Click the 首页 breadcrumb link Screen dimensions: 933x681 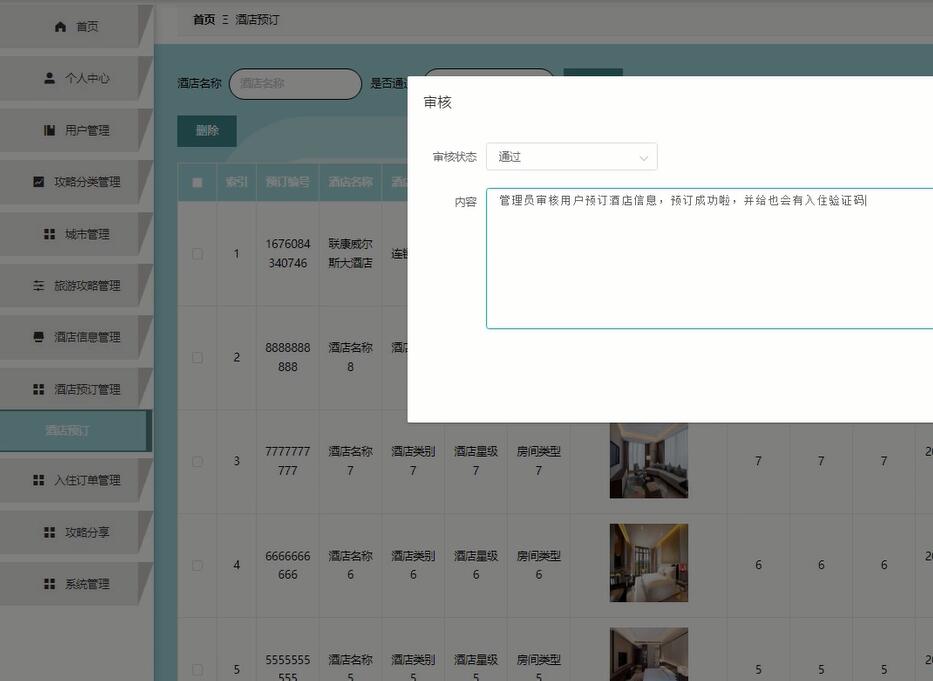[200, 18]
